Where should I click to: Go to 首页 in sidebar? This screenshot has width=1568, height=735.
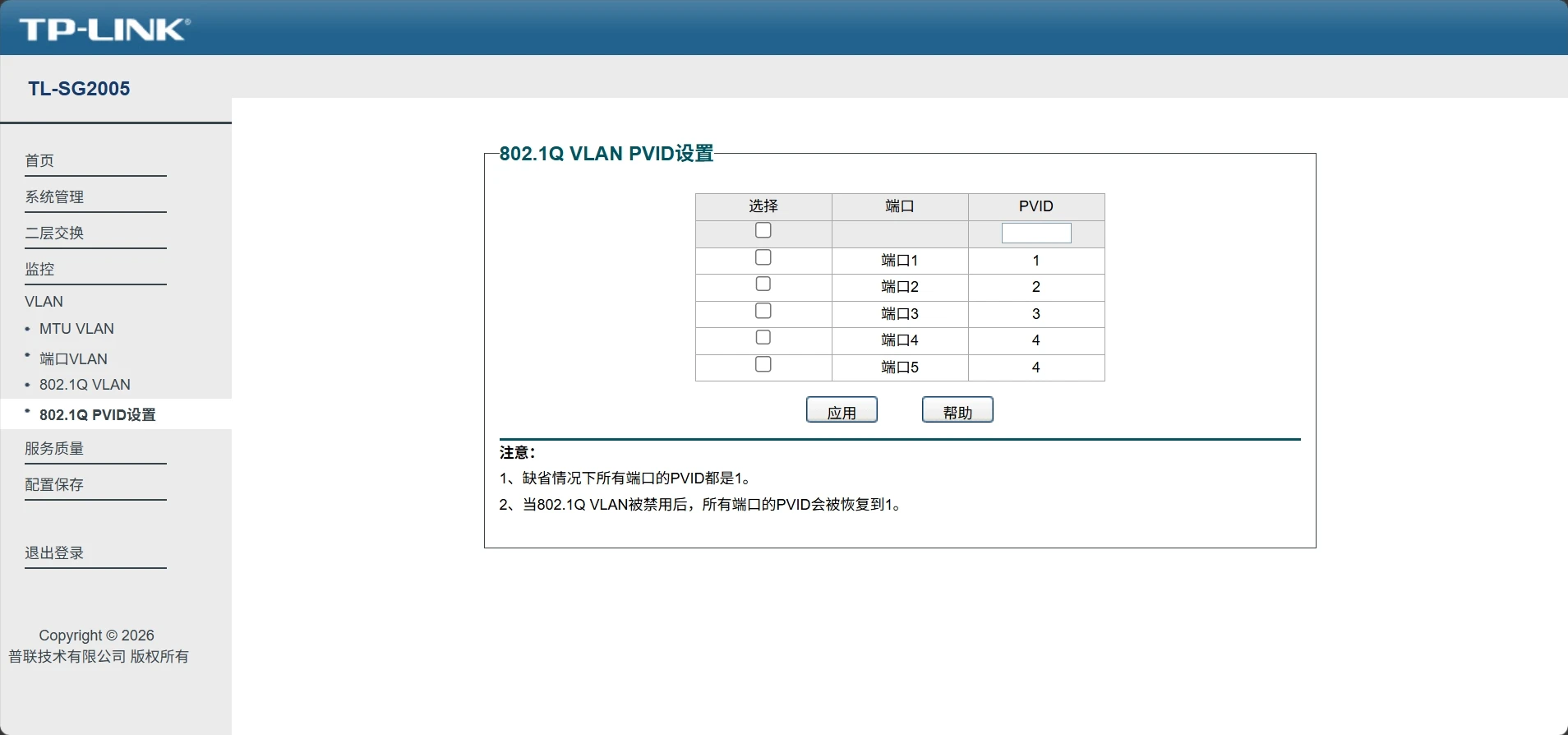coord(39,160)
